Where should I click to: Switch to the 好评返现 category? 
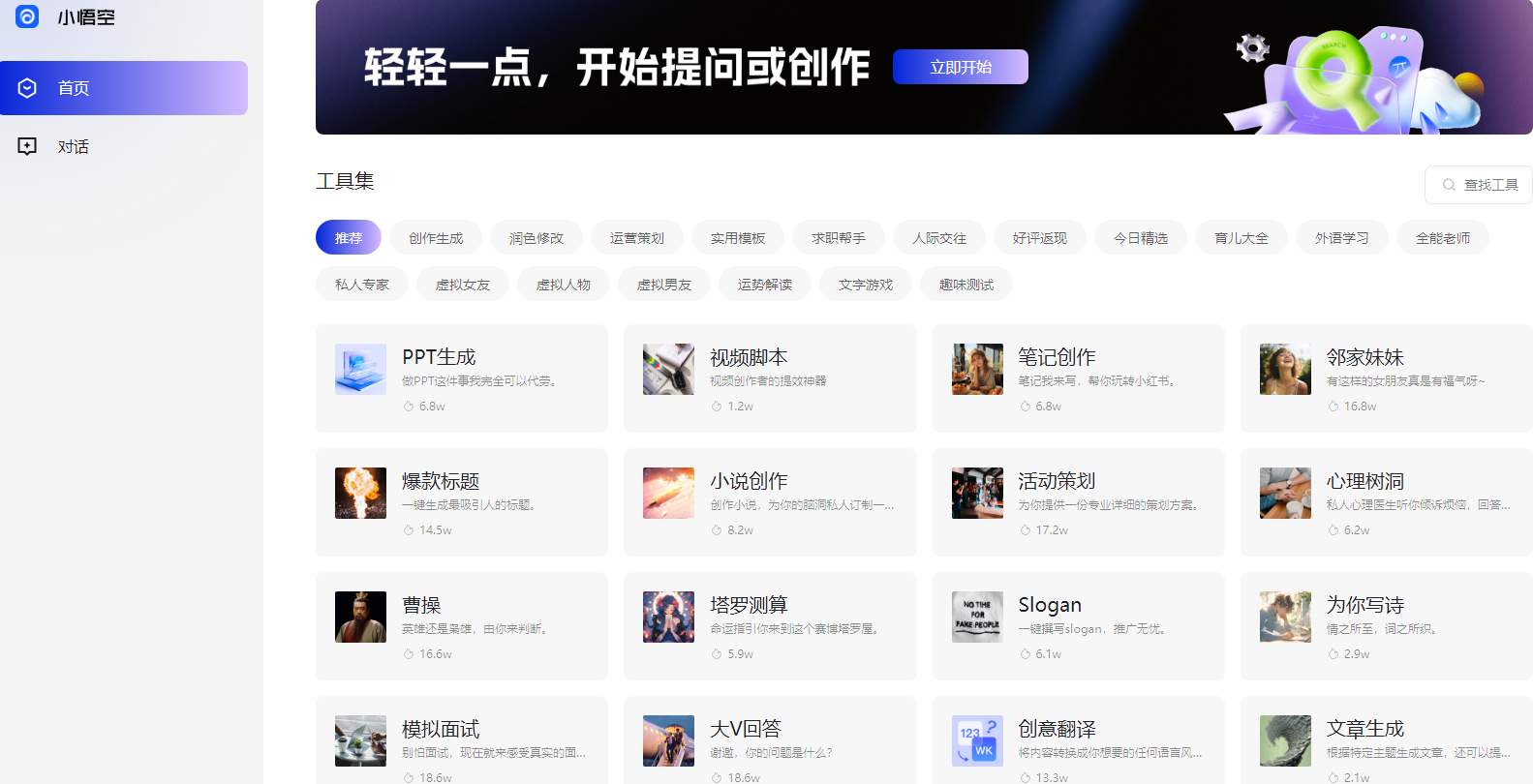[x=1040, y=238]
